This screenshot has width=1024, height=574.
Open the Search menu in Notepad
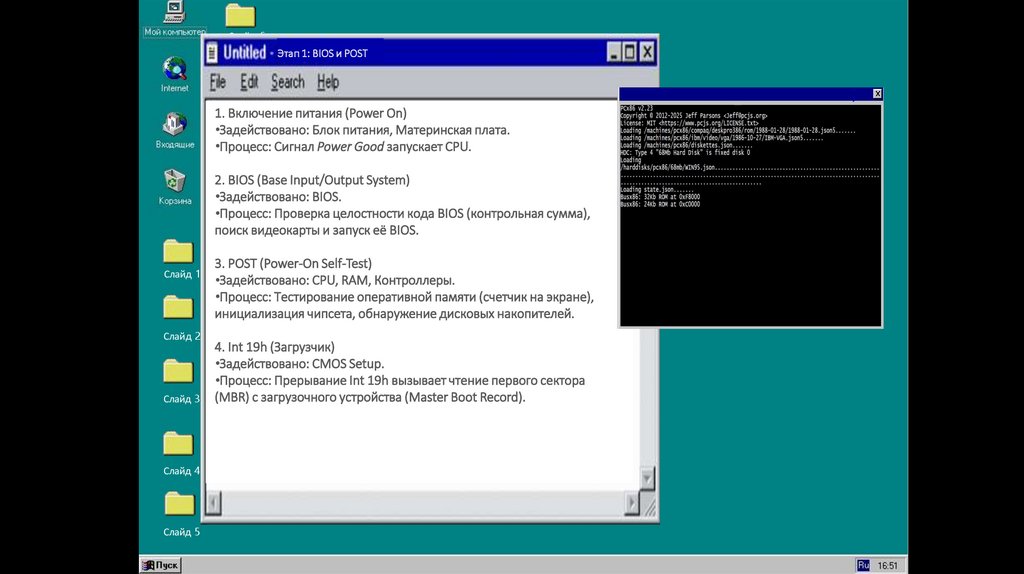click(x=287, y=82)
